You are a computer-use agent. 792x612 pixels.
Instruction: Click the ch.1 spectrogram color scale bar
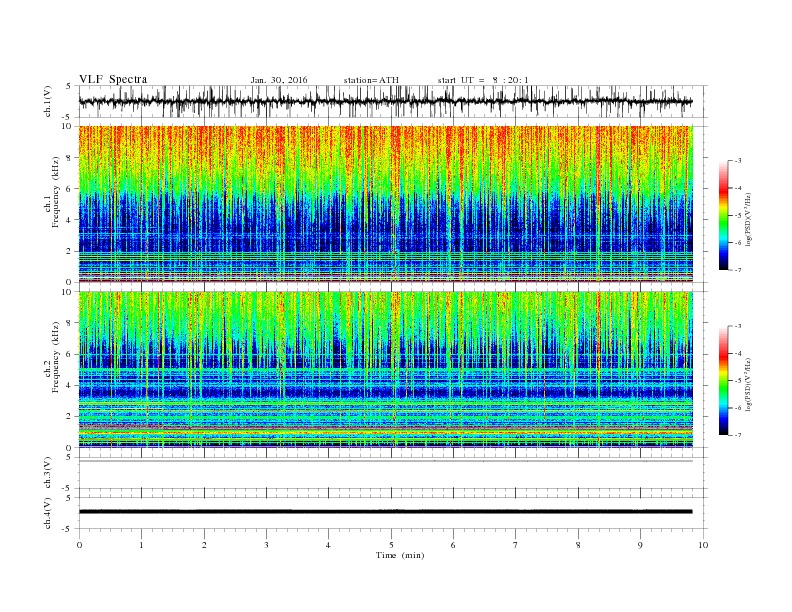pos(723,216)
